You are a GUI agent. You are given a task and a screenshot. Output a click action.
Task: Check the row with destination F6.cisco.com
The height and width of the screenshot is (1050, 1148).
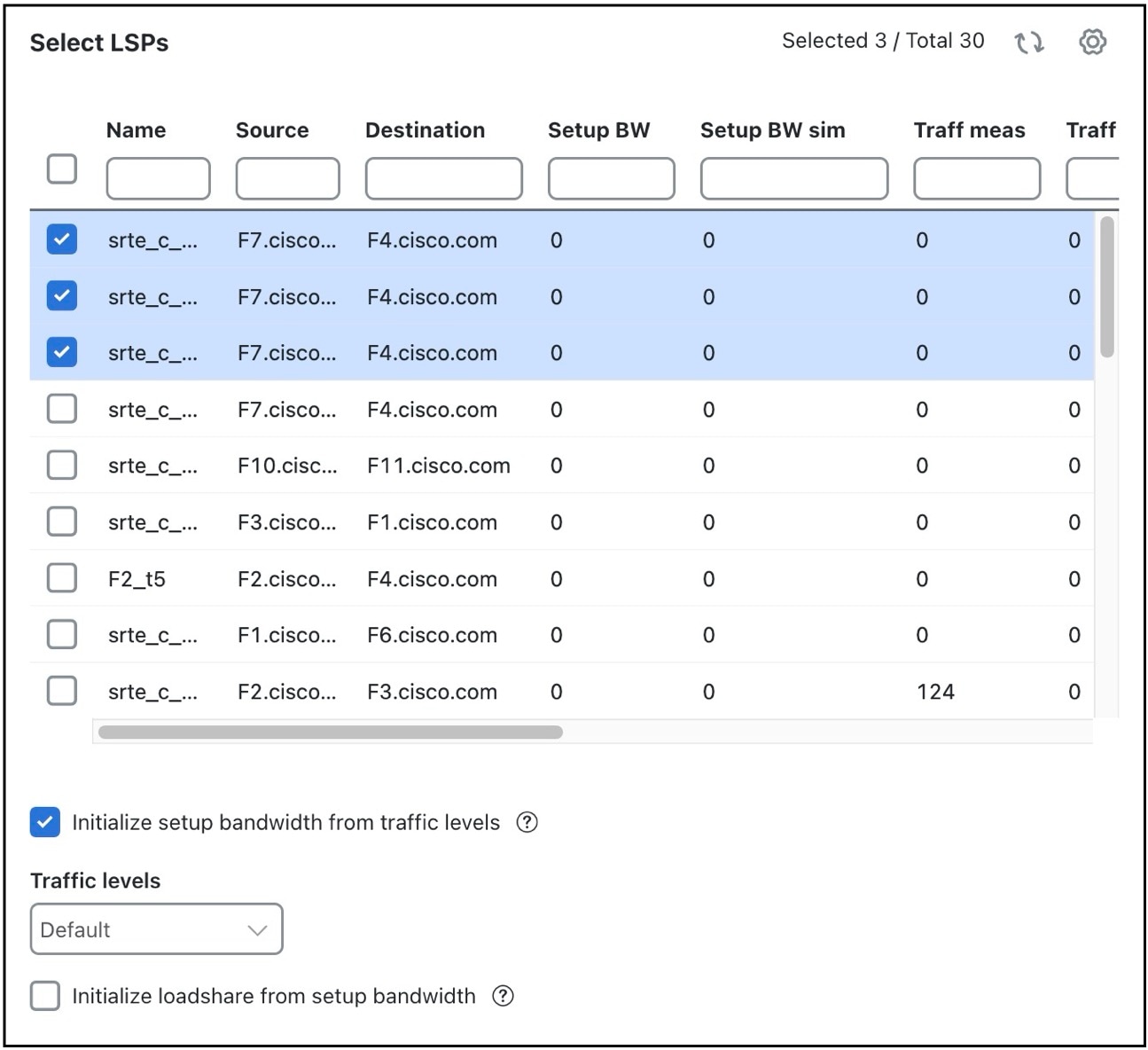[x=62, y=634]
